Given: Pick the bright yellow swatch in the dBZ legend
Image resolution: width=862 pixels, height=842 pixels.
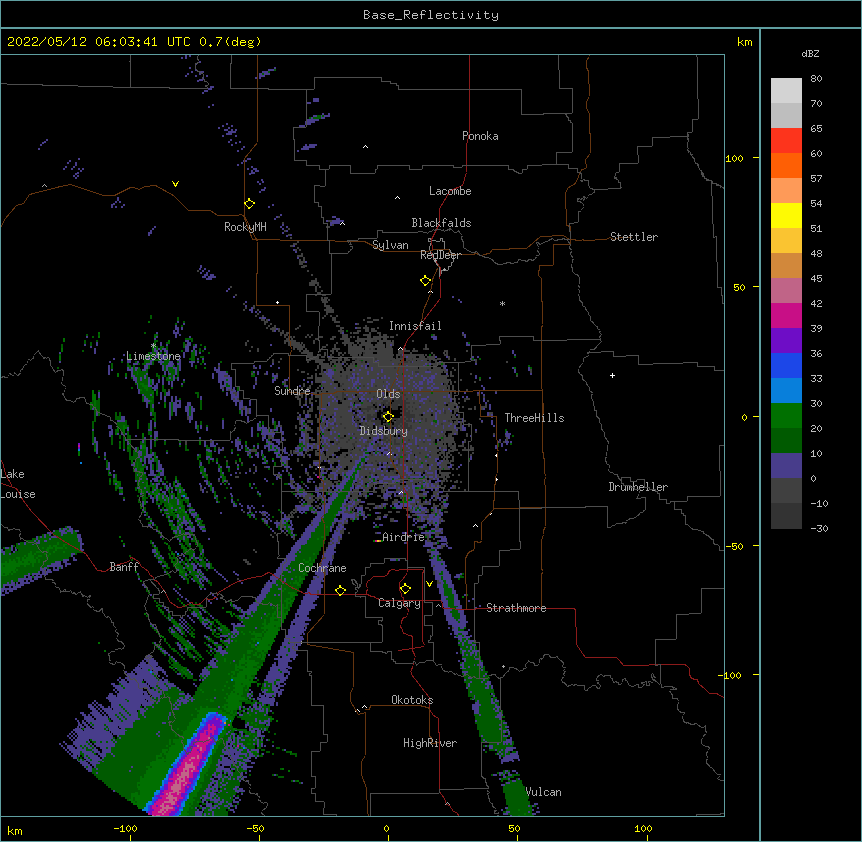Looking at the screenshot, I should (786, 215).
